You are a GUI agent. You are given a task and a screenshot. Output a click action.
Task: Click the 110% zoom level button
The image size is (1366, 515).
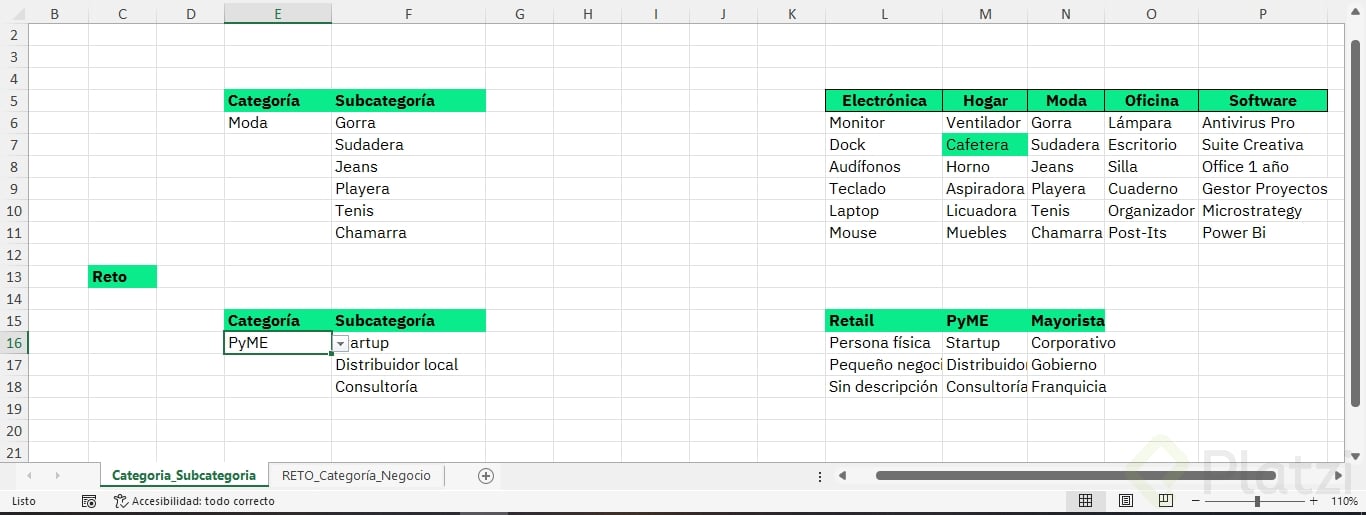[x=1344, y=501]
